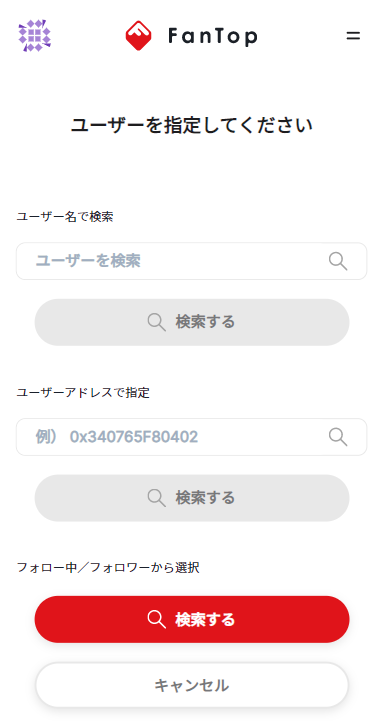Click gray 検索する button below username field
This screenshot has height=723, width=386.
tap(192, 322)
